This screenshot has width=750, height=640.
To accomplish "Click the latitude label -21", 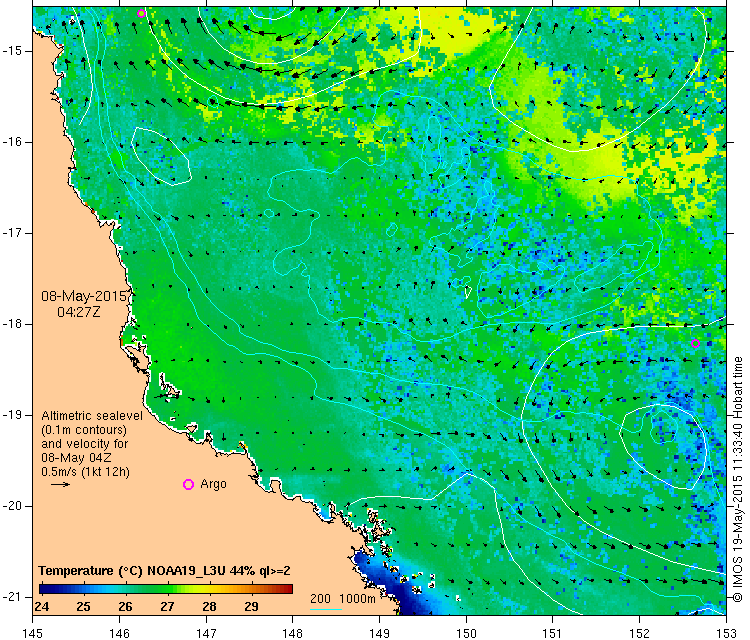I will pyautogui.click(x=12, y=597).
